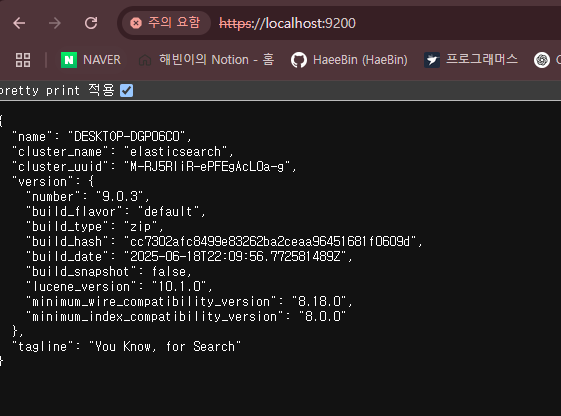561x416 pixels.
Task: Click the "name" key
Action: [x=33, y=137]
